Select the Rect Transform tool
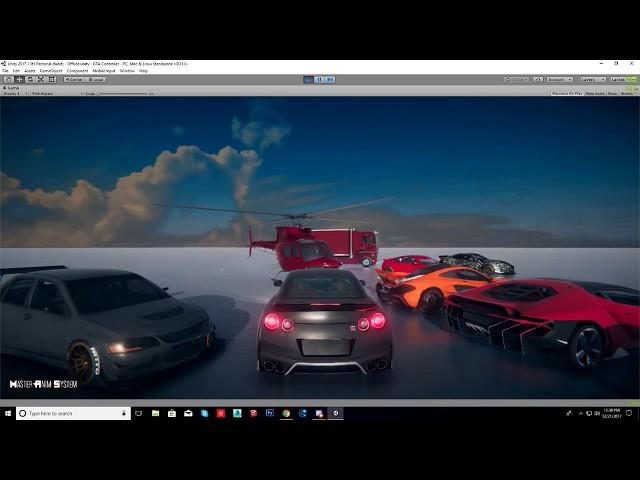Screen dimensions: 640x480 coord(51,80)
